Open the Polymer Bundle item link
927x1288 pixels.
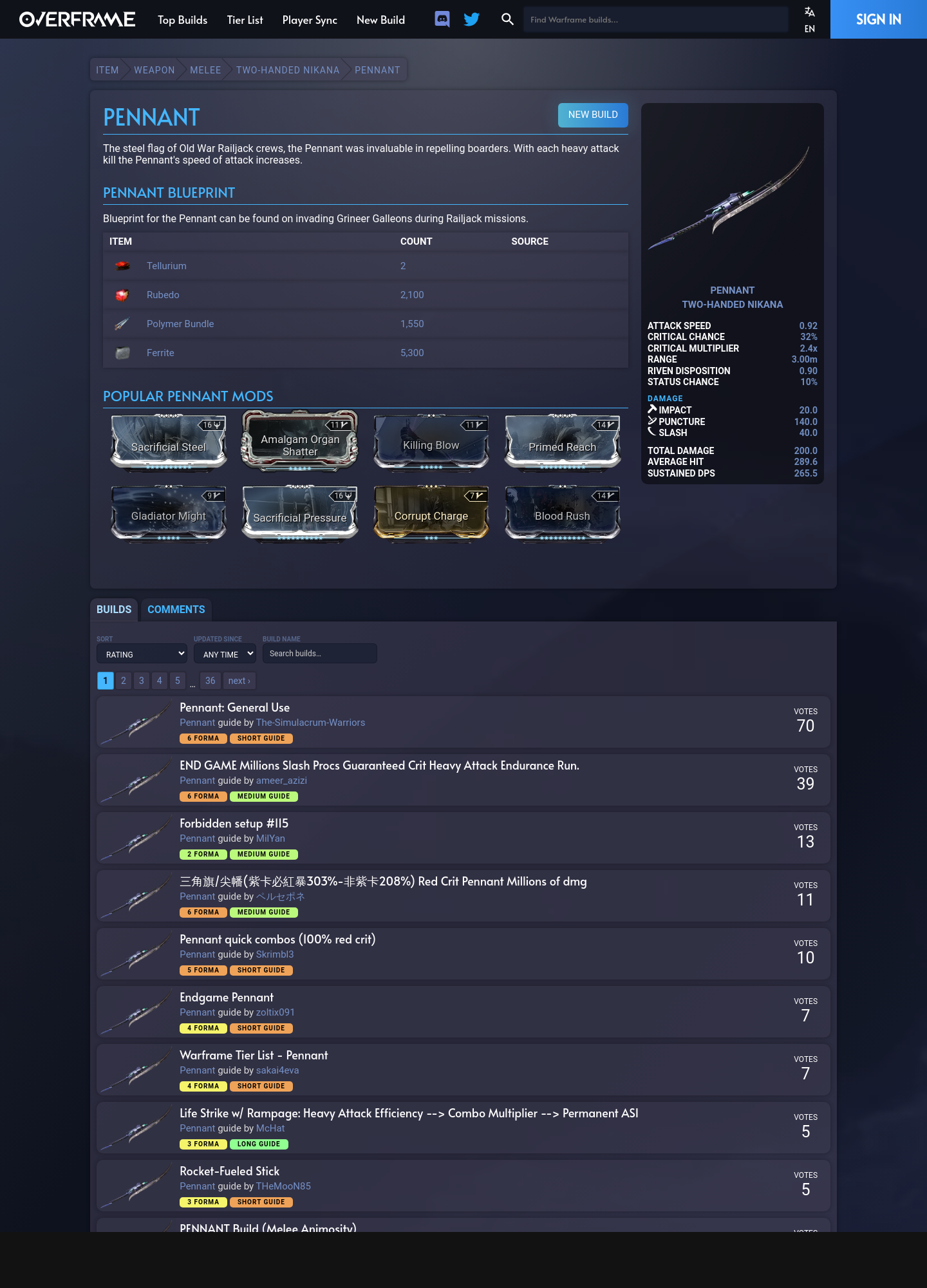pos(180,324)
